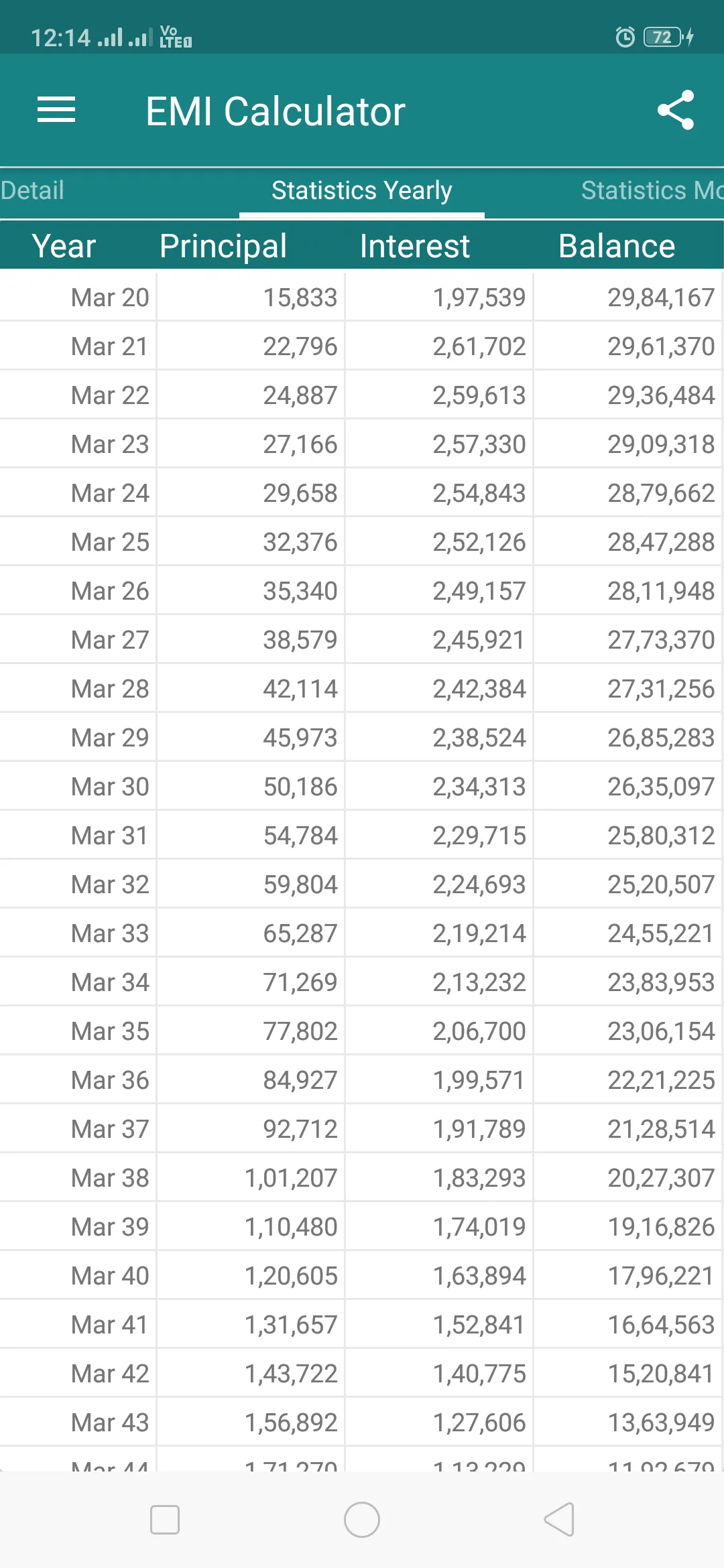Switch to the Detail tab

pos(32,190)
